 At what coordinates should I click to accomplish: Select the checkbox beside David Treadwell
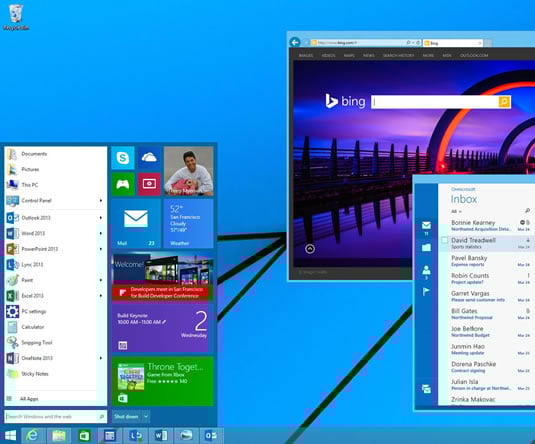tap(445, 240)
